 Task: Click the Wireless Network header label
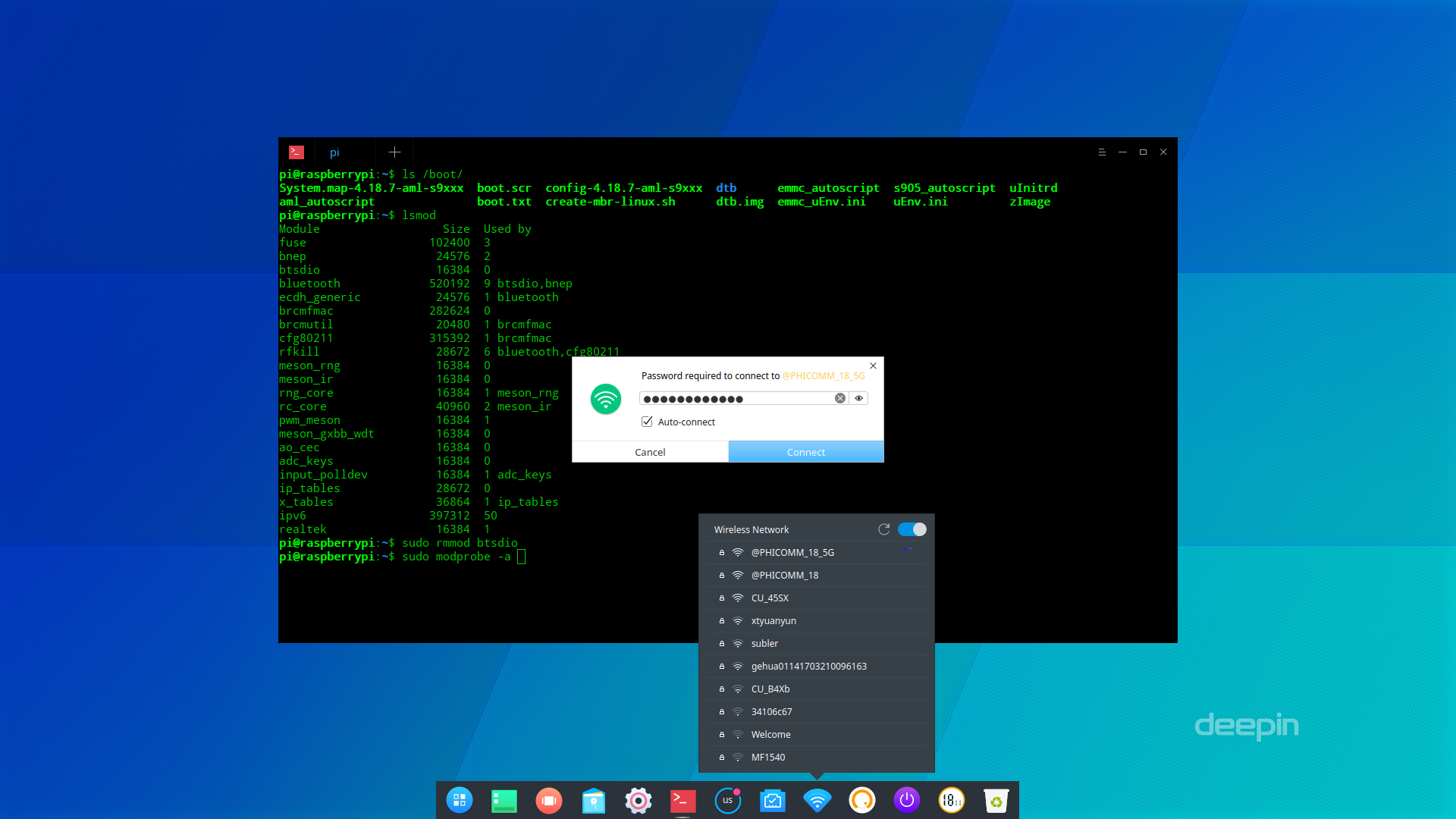(x=752, y=529)
